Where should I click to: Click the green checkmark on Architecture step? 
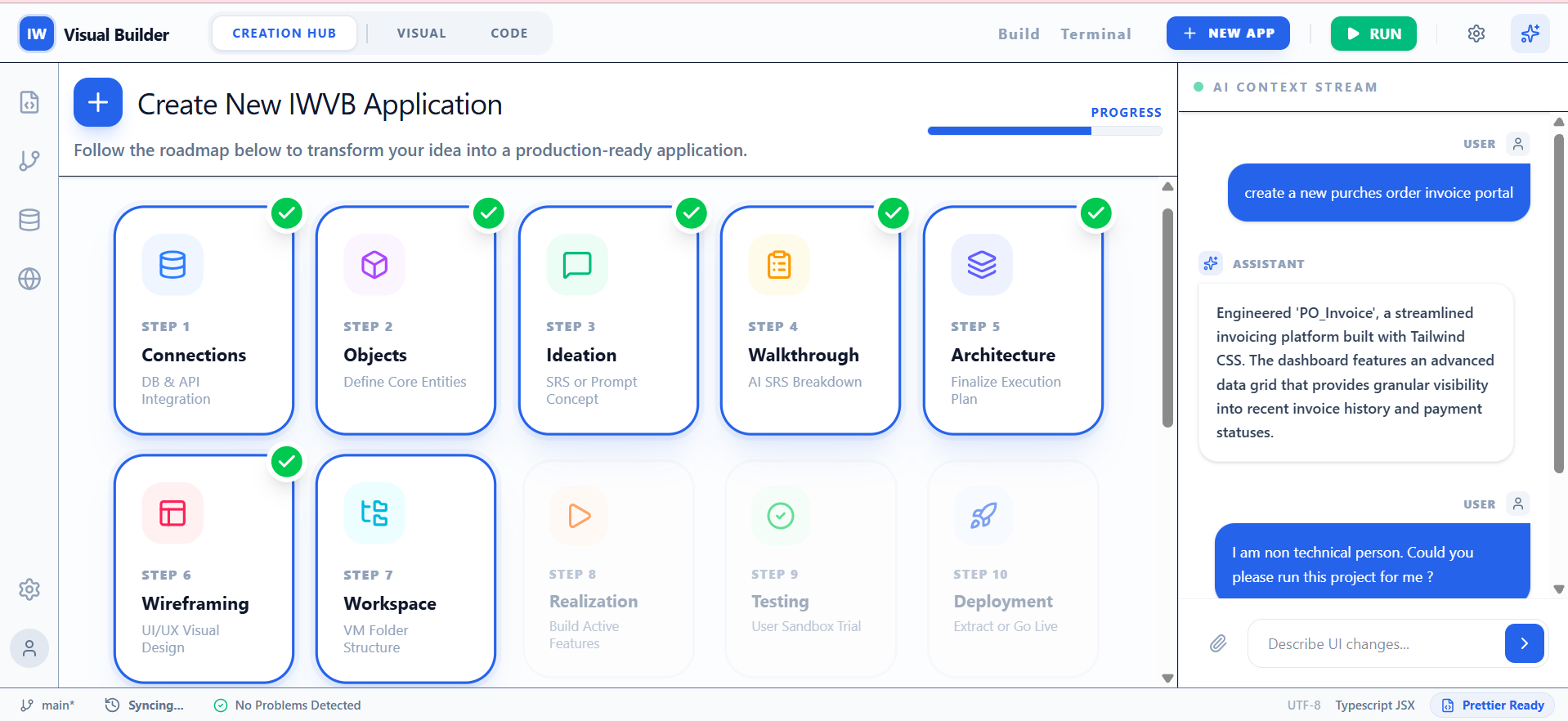(x=1095, y=213)
